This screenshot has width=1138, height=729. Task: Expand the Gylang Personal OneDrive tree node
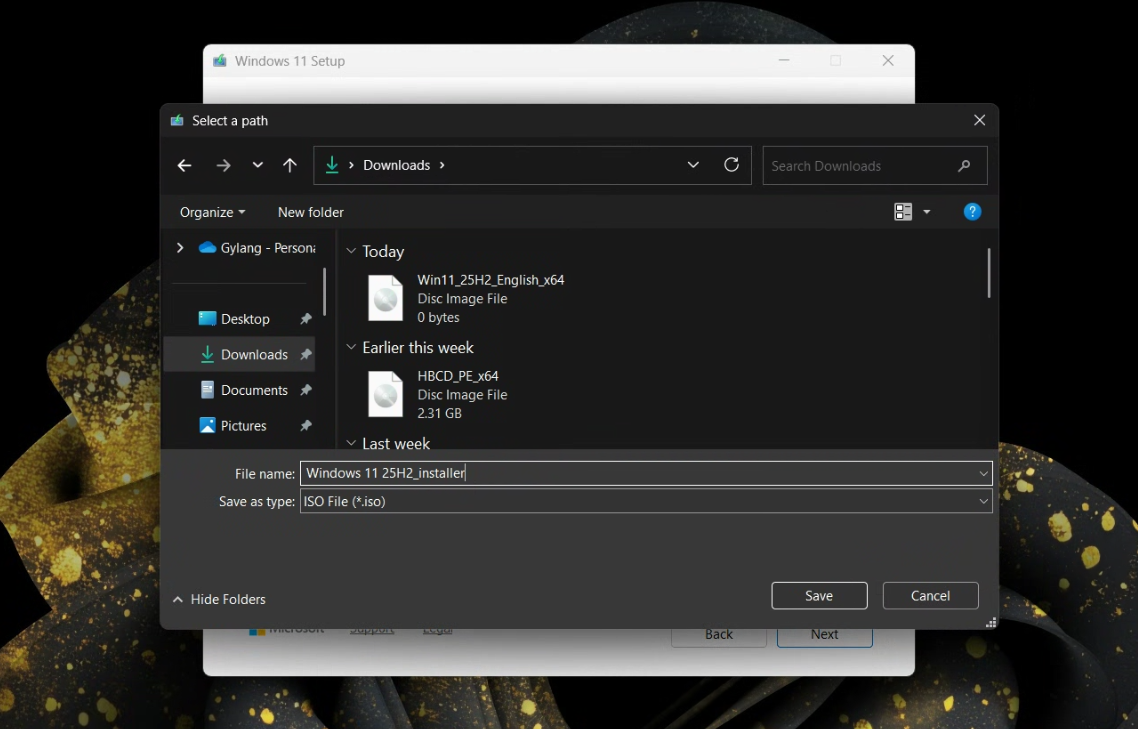[180, 248]
